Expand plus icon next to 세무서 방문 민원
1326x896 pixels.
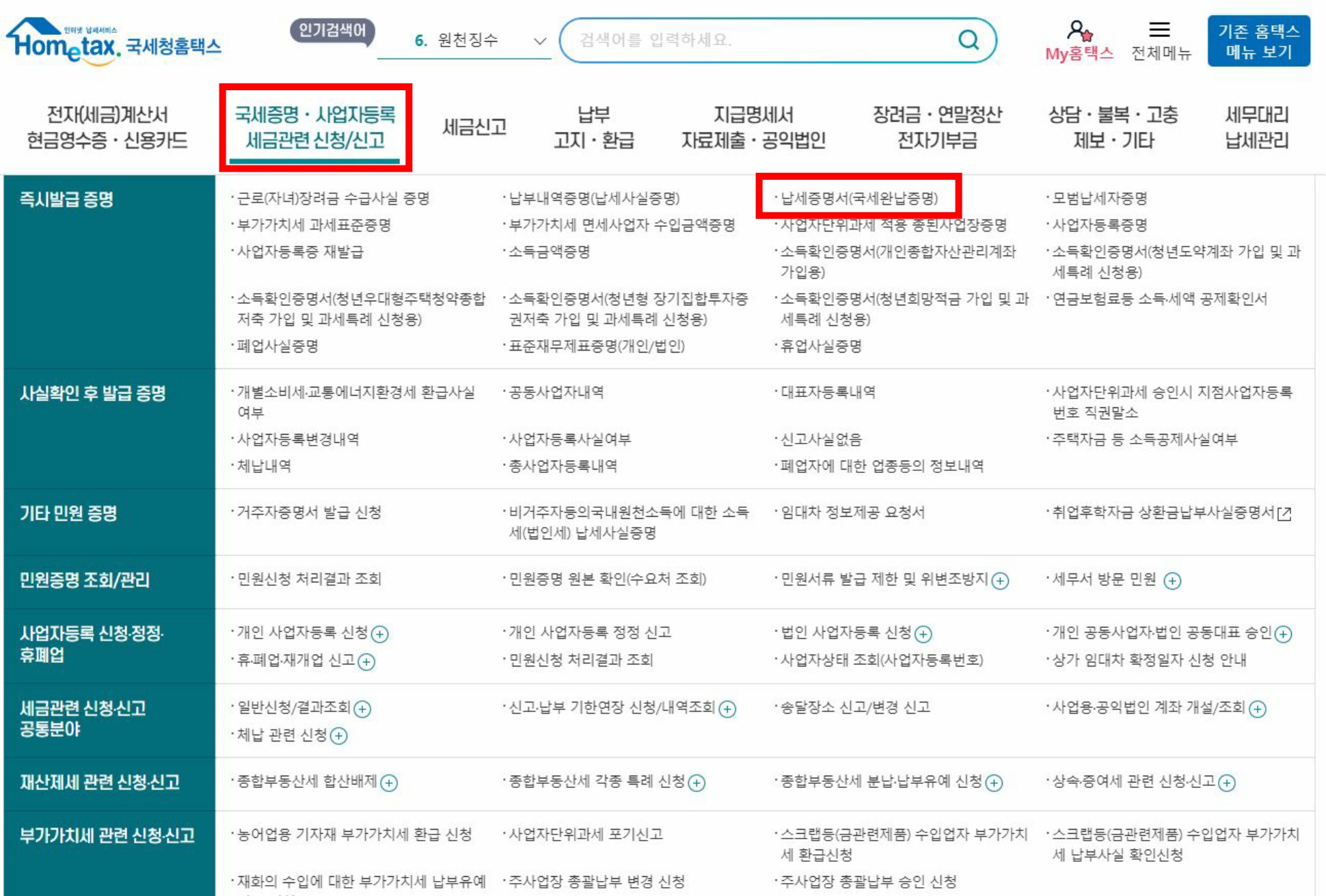pyautogui.click(x=1172, y=580)
